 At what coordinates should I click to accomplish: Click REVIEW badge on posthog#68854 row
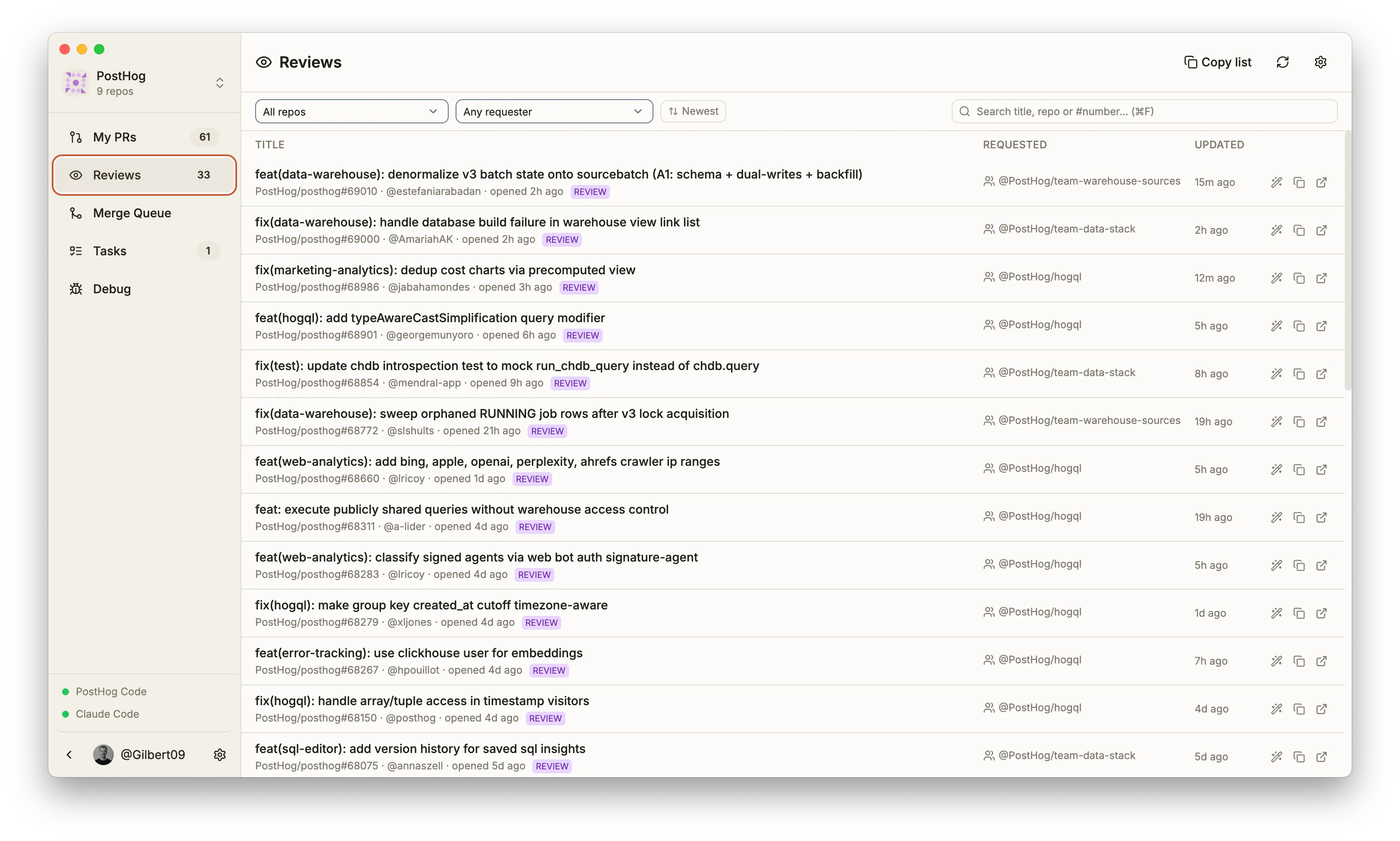click(x=570, y=384)
